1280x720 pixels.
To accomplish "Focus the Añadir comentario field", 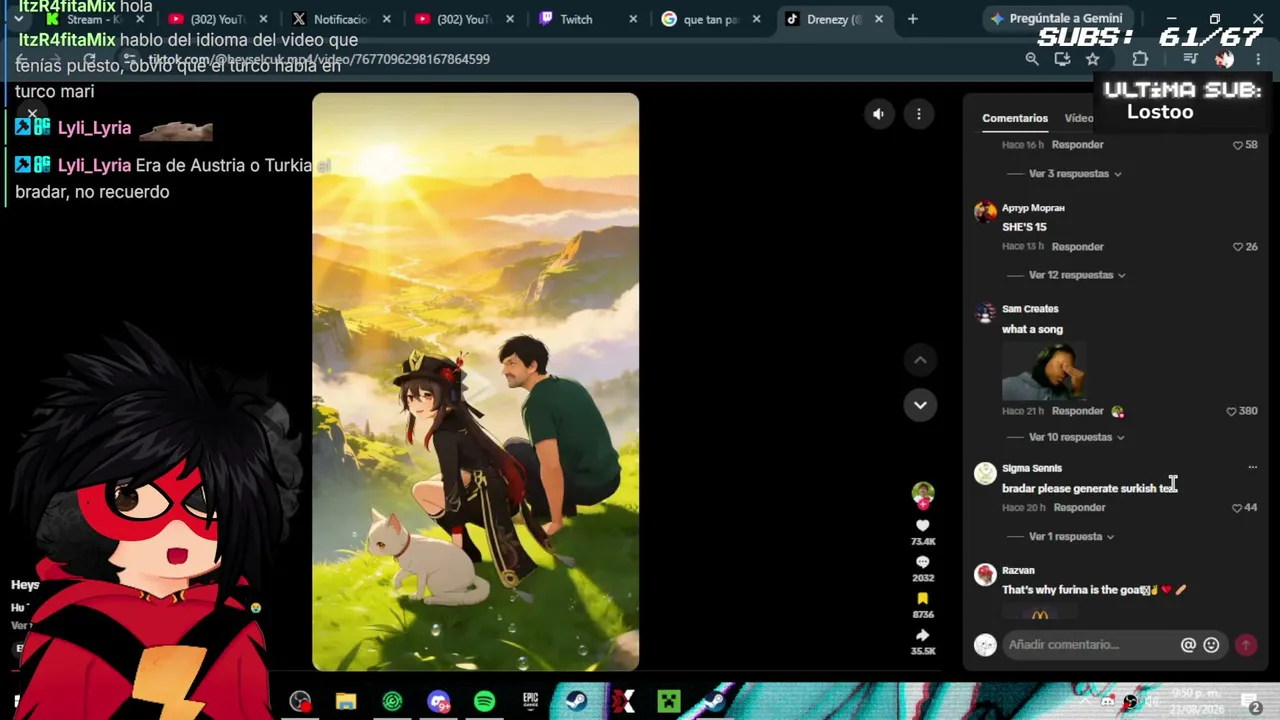I will [1092, 645].
